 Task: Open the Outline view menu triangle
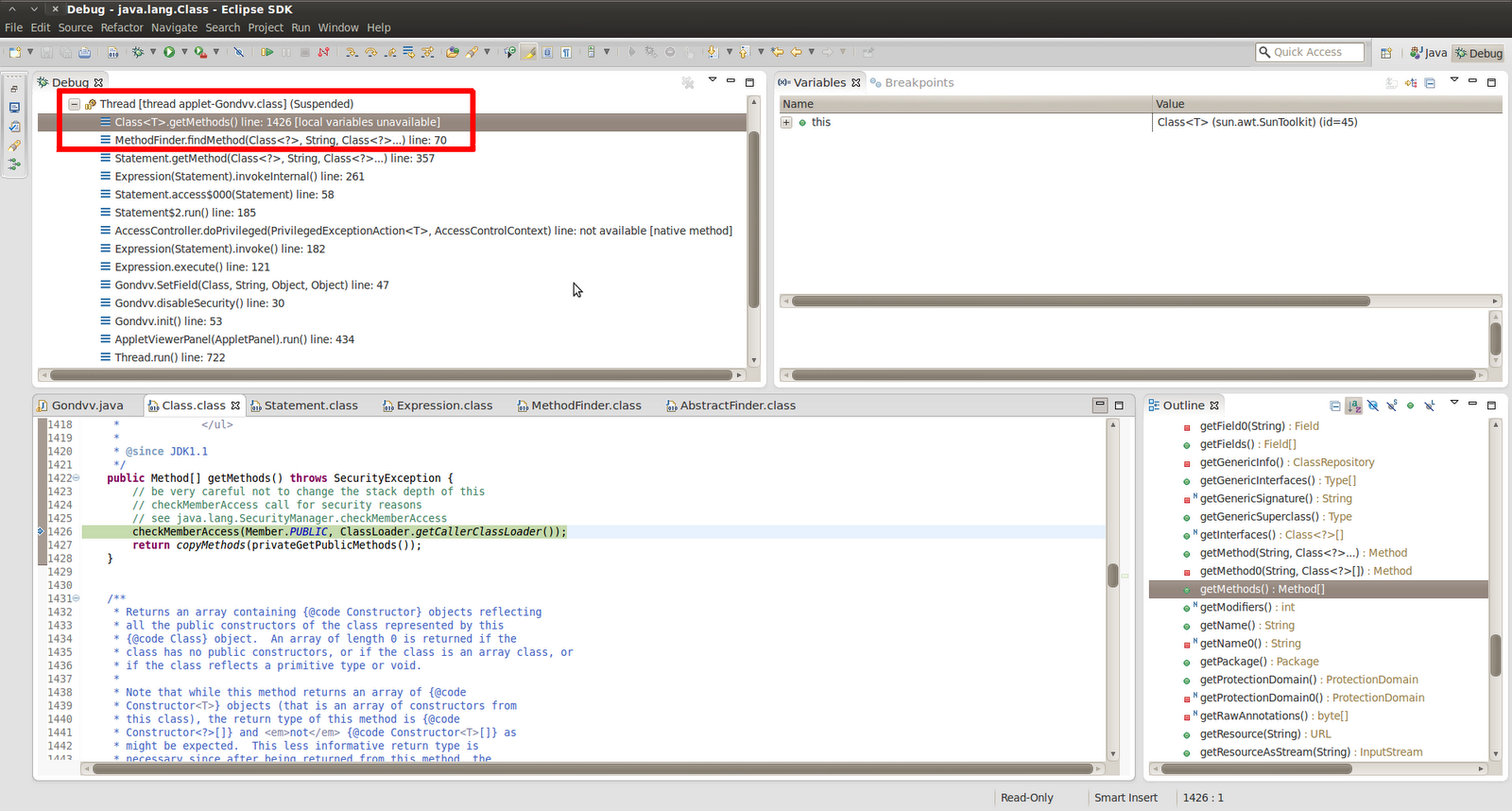[1454, 403]
